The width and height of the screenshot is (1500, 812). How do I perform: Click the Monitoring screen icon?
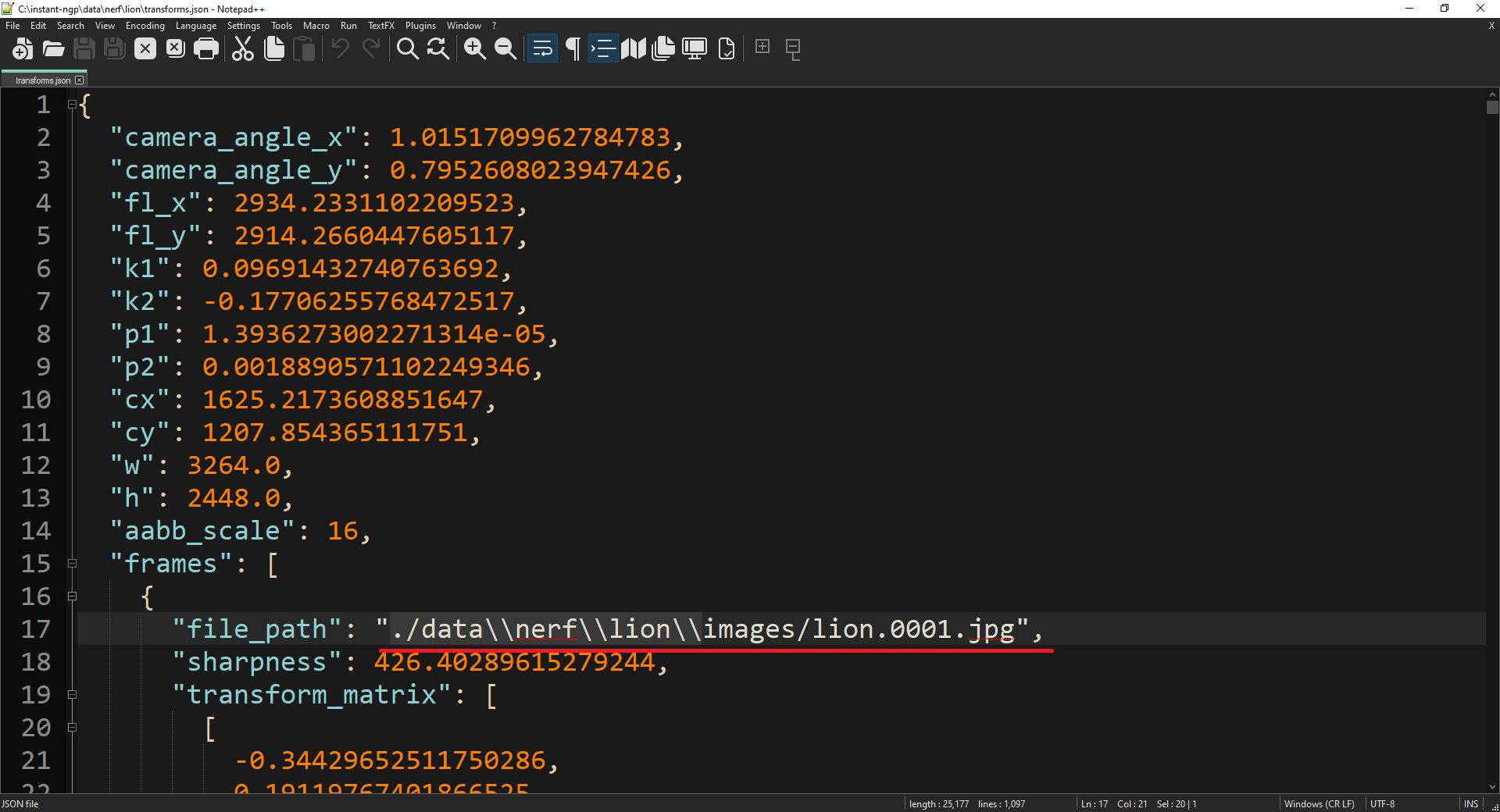click(x=695, y=48)
